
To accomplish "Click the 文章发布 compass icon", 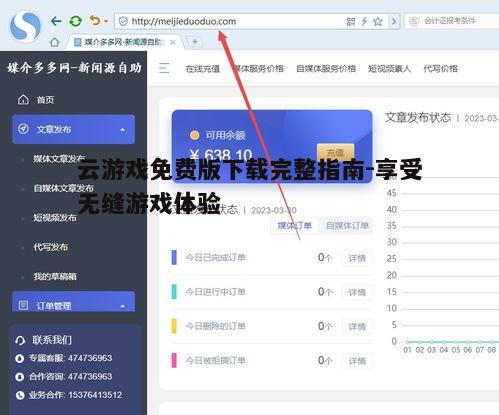I will [23, 129].
